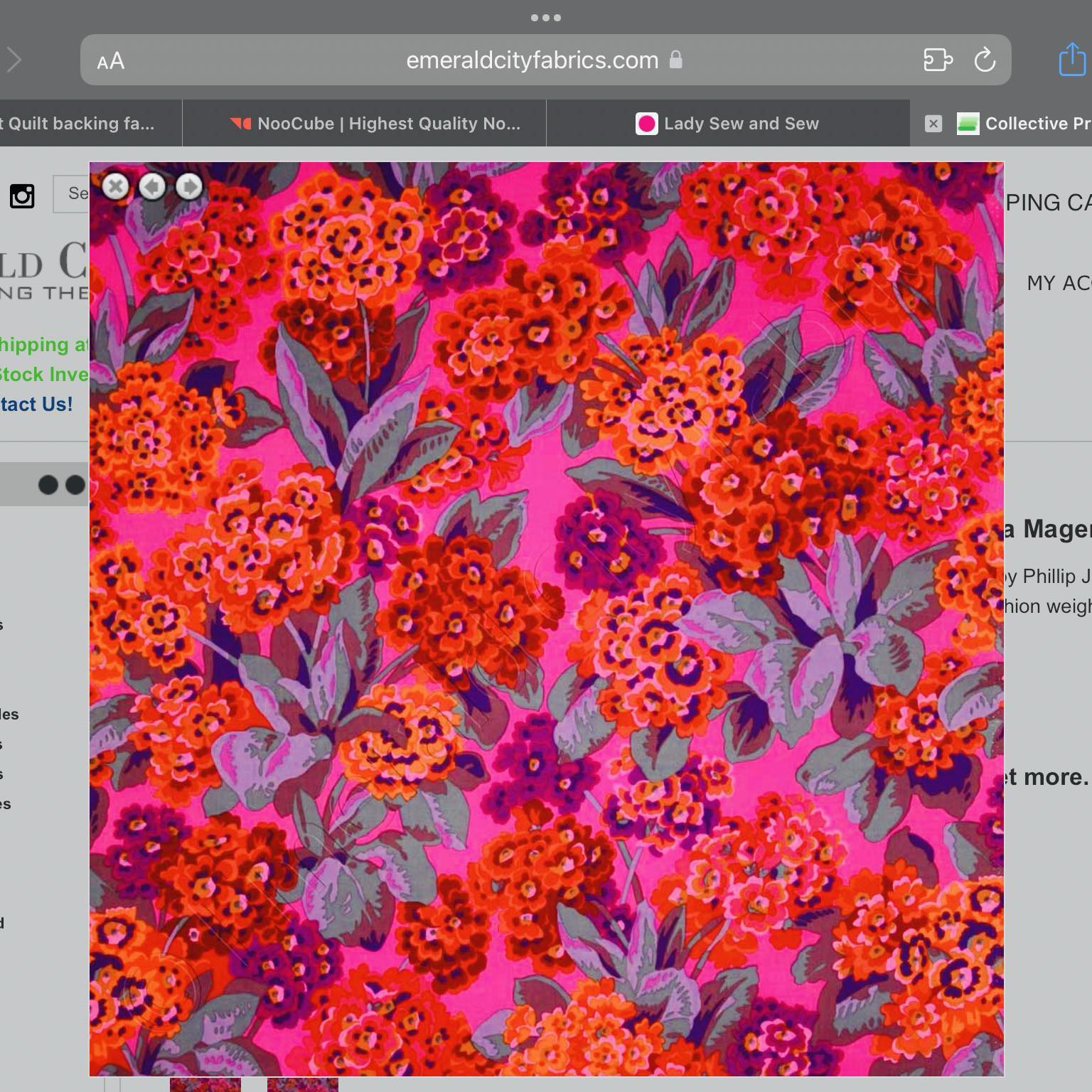Open the MY AC account link

1059,283
